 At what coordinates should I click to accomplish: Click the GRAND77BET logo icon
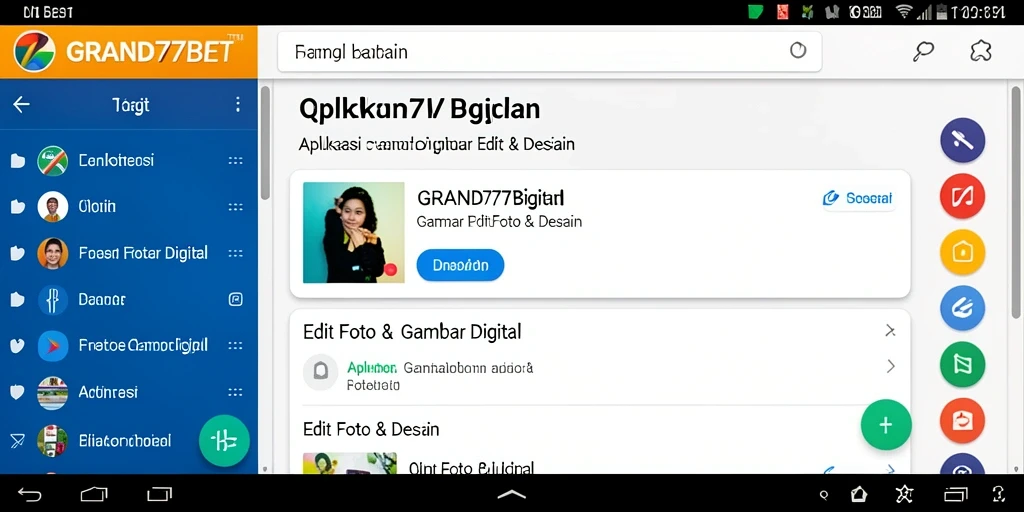(x=34, y=51)
